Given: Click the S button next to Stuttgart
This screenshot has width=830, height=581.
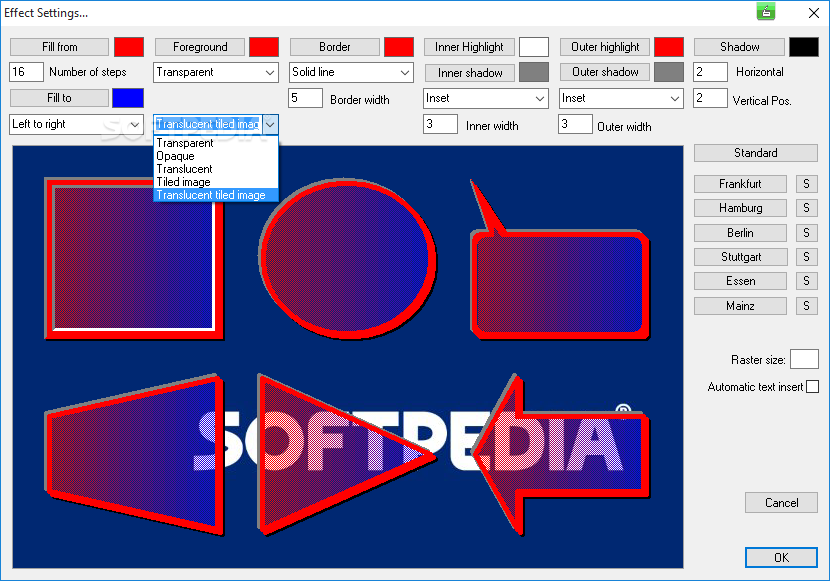Looking at the screenshot, I should point(806,257).
